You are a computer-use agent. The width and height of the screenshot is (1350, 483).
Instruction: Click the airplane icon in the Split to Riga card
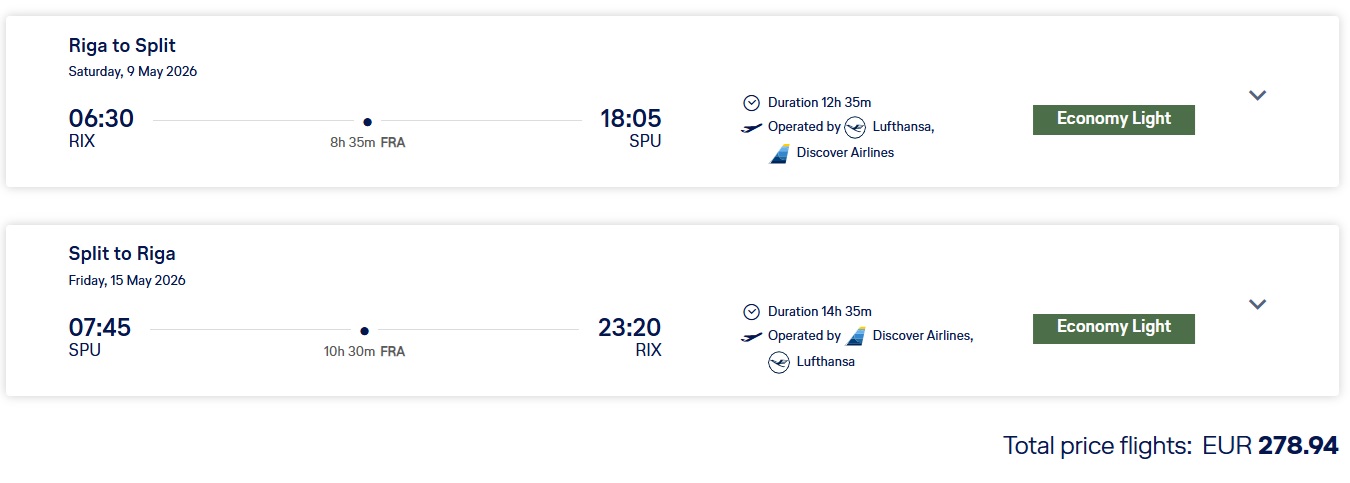[x=752, y=336]
